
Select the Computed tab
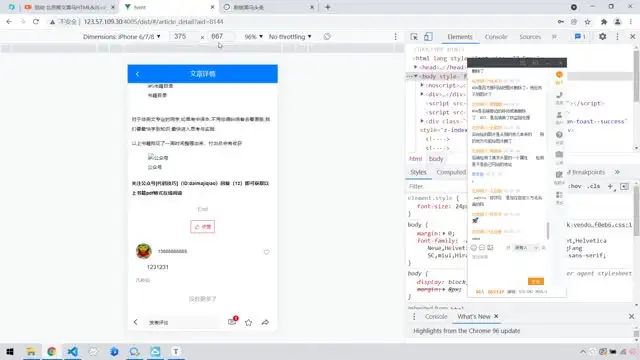coord(451,172)
